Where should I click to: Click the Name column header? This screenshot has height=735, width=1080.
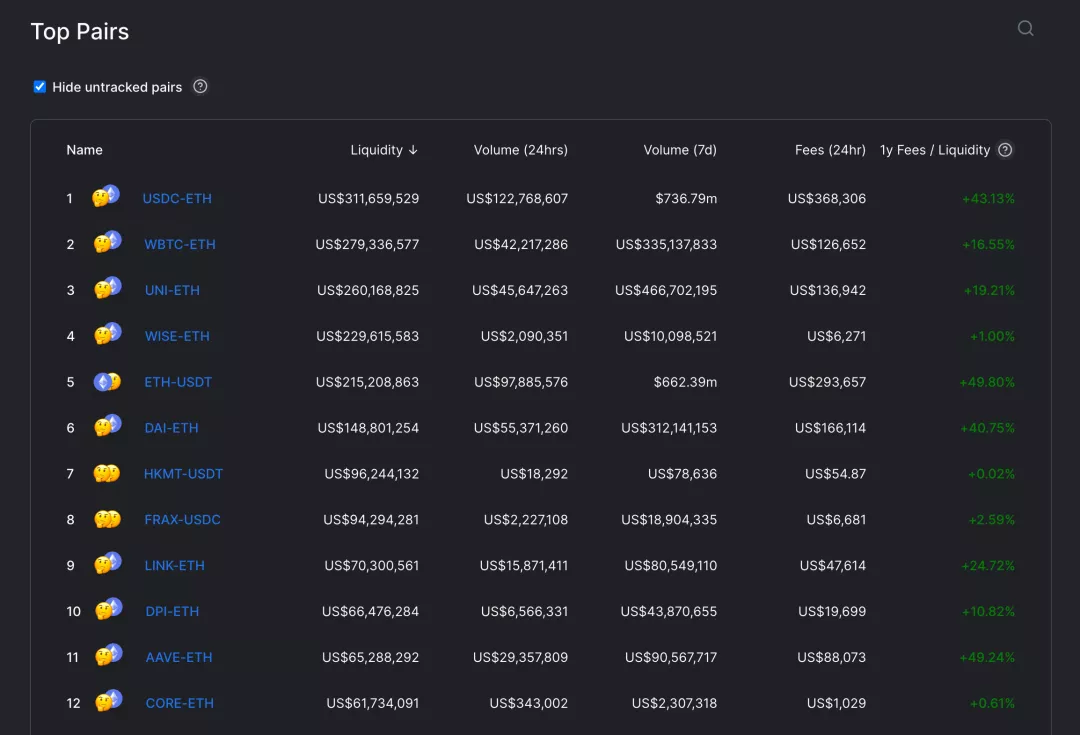[x=84, y=150]
